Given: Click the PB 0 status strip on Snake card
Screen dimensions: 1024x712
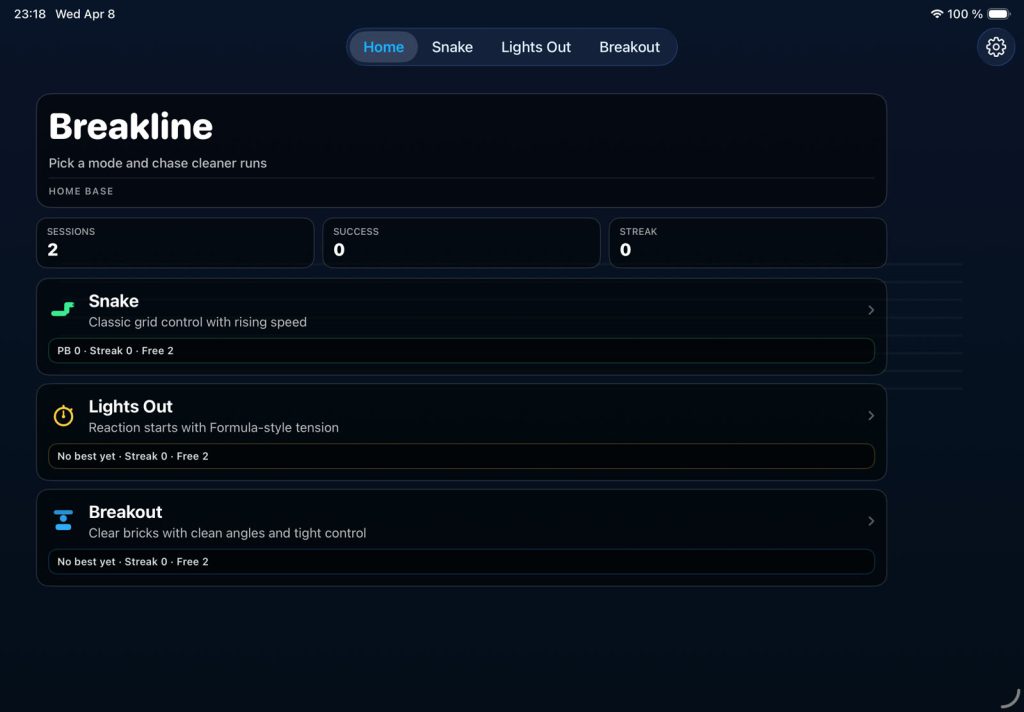Looking at the screenshot, I should point(460,351).
